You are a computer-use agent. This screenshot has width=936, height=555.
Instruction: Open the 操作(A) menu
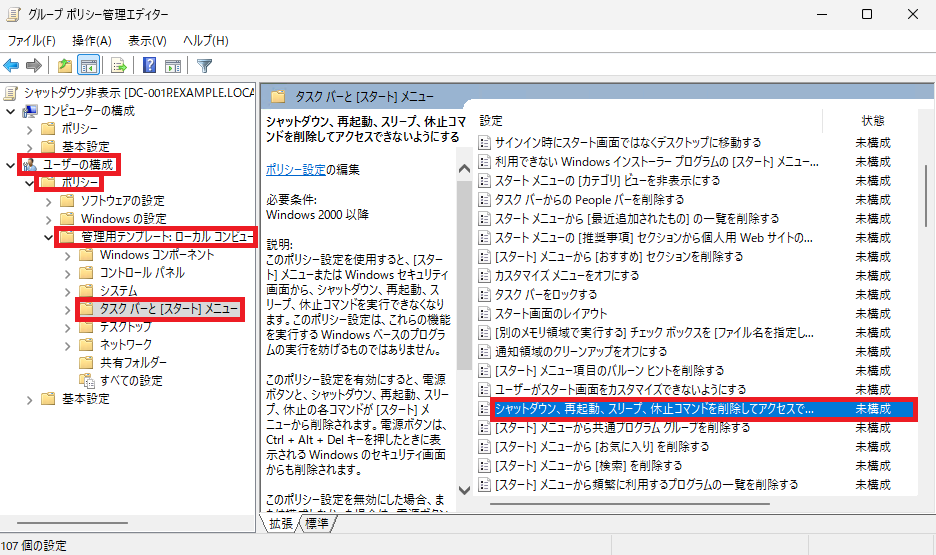click(92, 41)
